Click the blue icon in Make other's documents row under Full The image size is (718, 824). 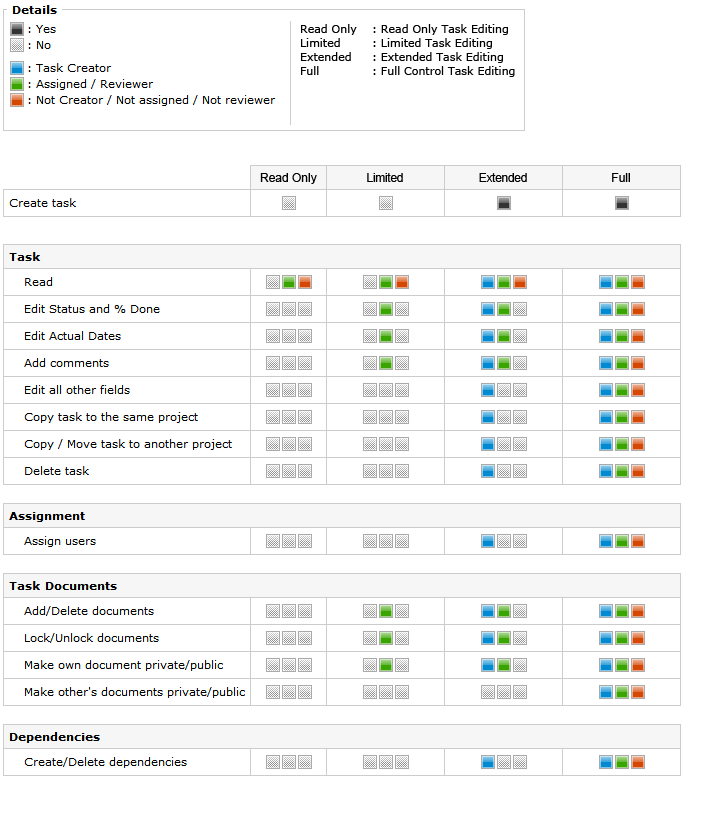pos(606,692)
